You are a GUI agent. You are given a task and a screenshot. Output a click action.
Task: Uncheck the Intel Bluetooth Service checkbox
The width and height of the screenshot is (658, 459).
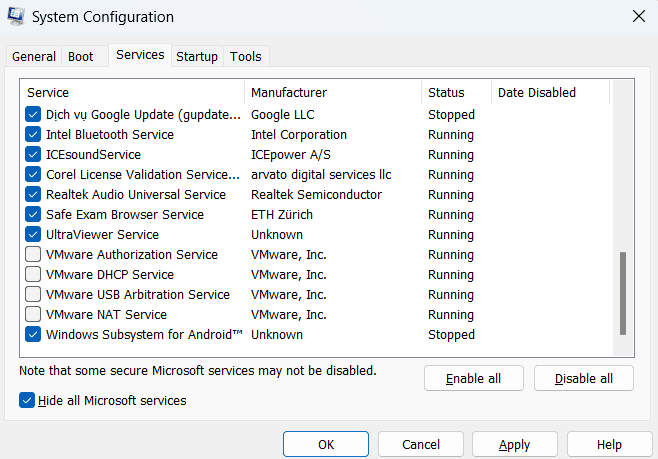[x=33, y=135]
